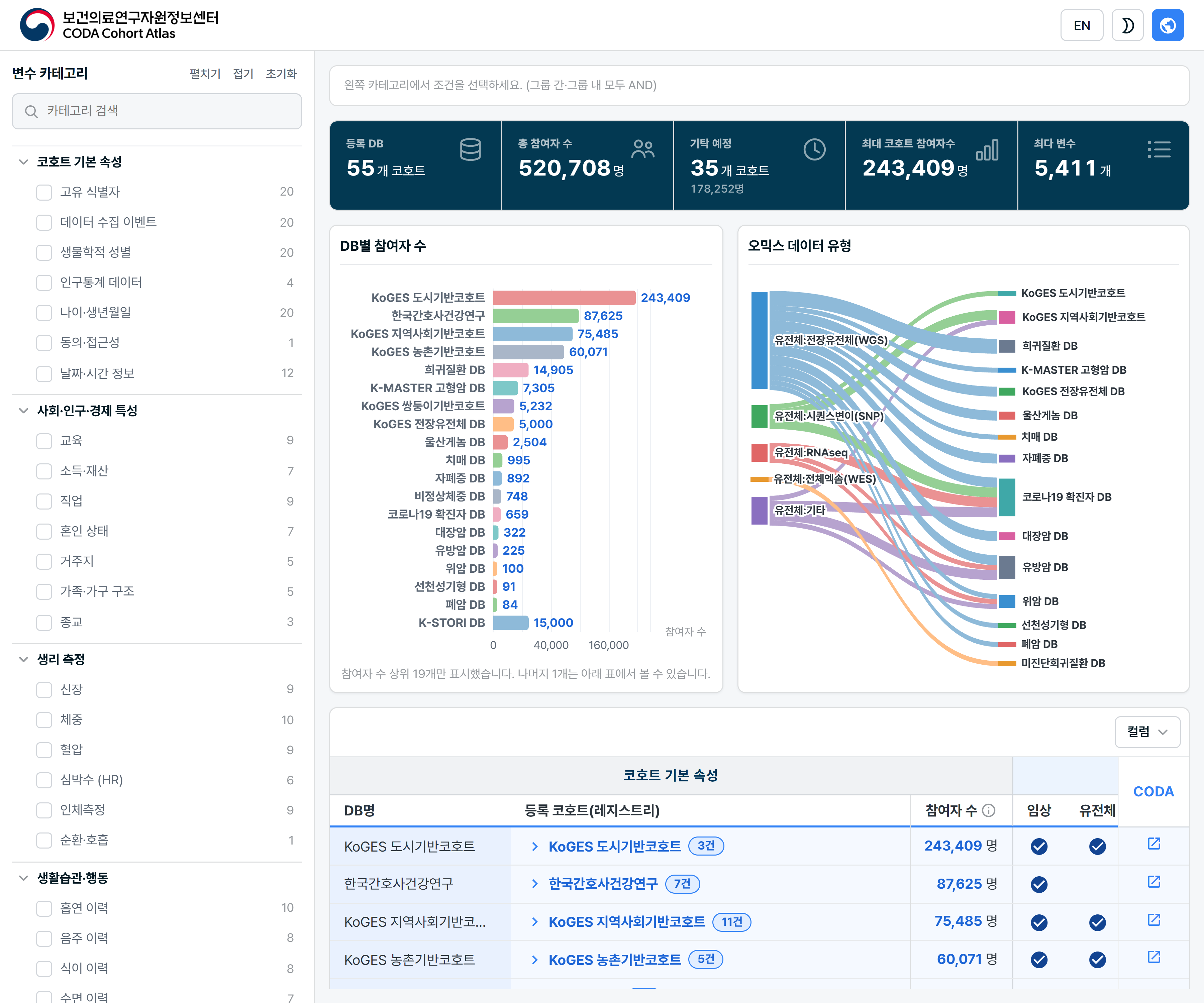Switch language with the EN button
Screen dimensions: 1204x1003
pos(1082,25)
